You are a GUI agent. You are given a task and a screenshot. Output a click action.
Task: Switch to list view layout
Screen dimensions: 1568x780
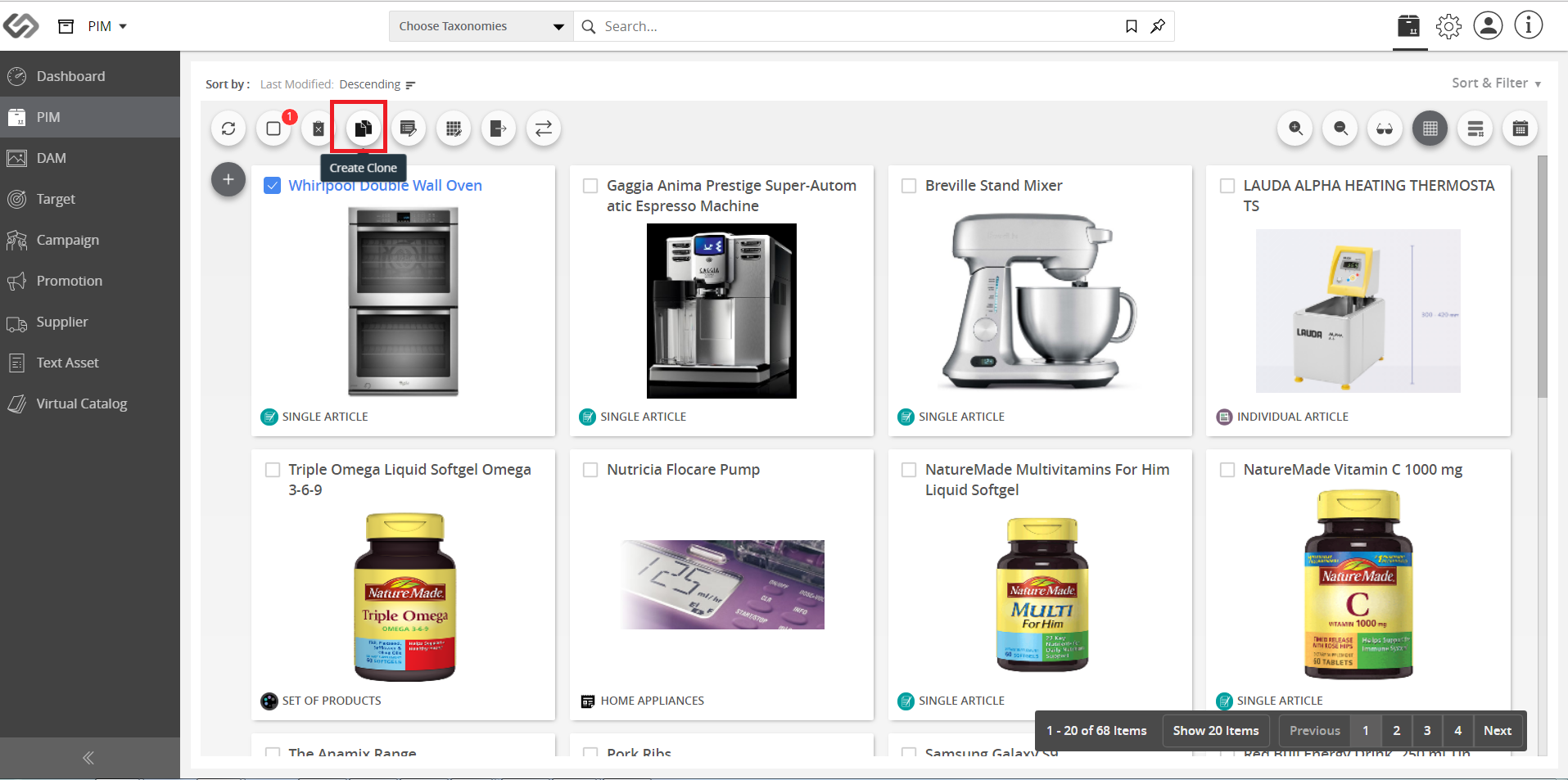1475,128
